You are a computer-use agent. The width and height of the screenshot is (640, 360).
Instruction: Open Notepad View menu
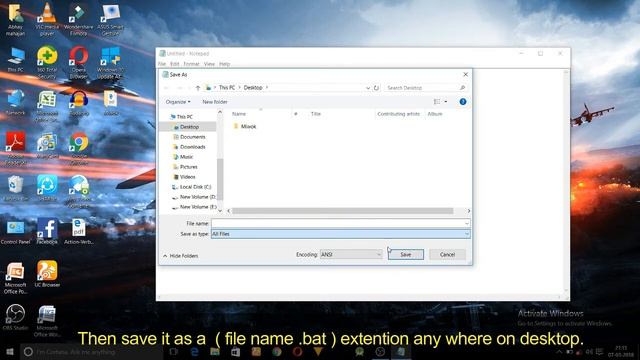coord(209,64)
